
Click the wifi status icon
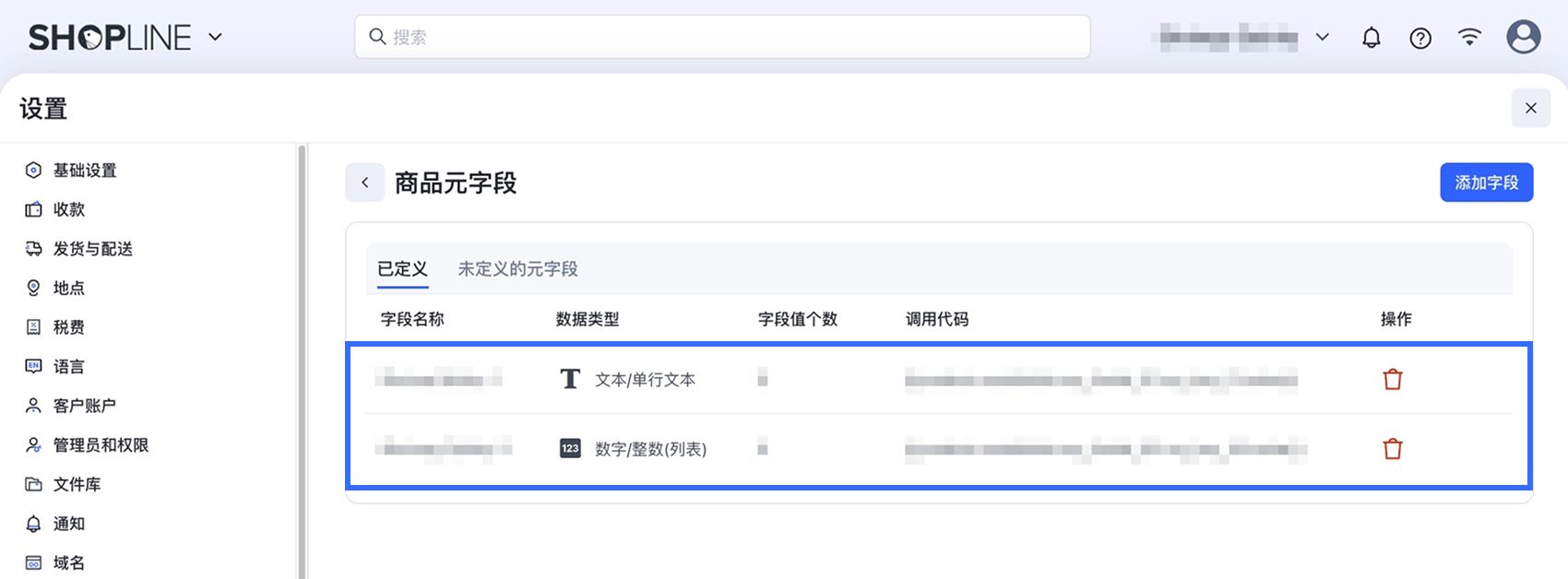(x=1469, y=37)
